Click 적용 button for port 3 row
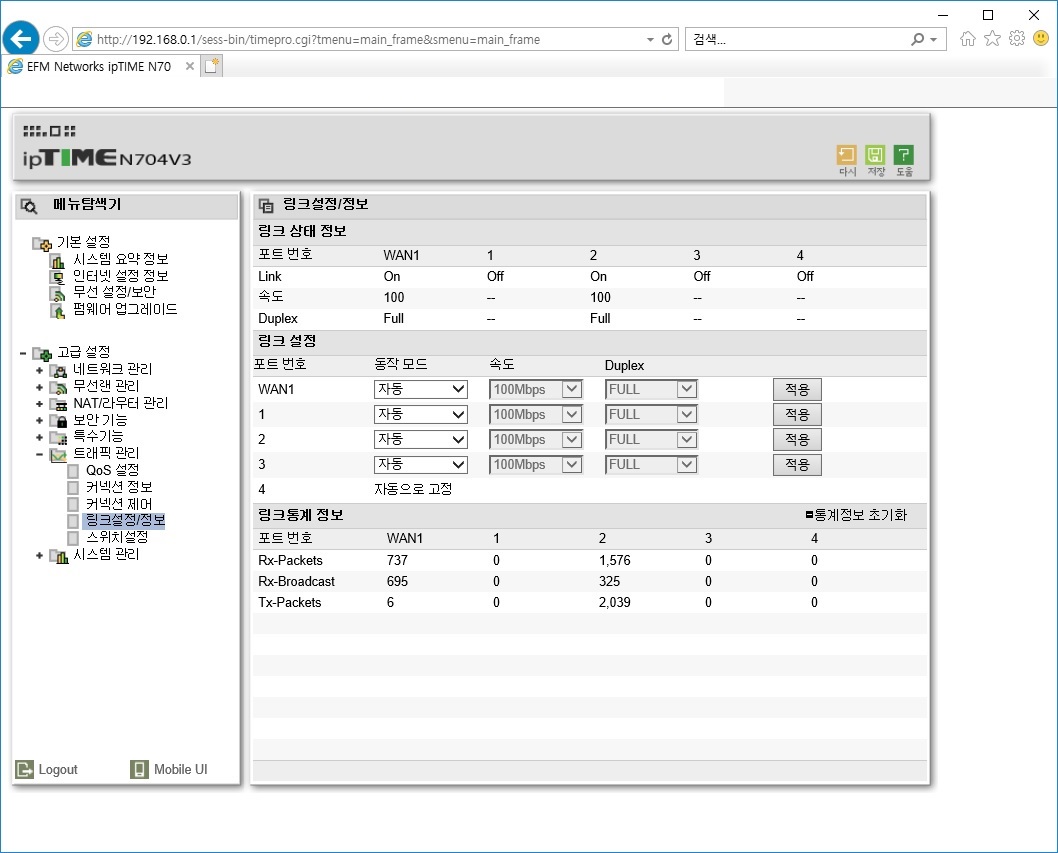 pos(797,464)
